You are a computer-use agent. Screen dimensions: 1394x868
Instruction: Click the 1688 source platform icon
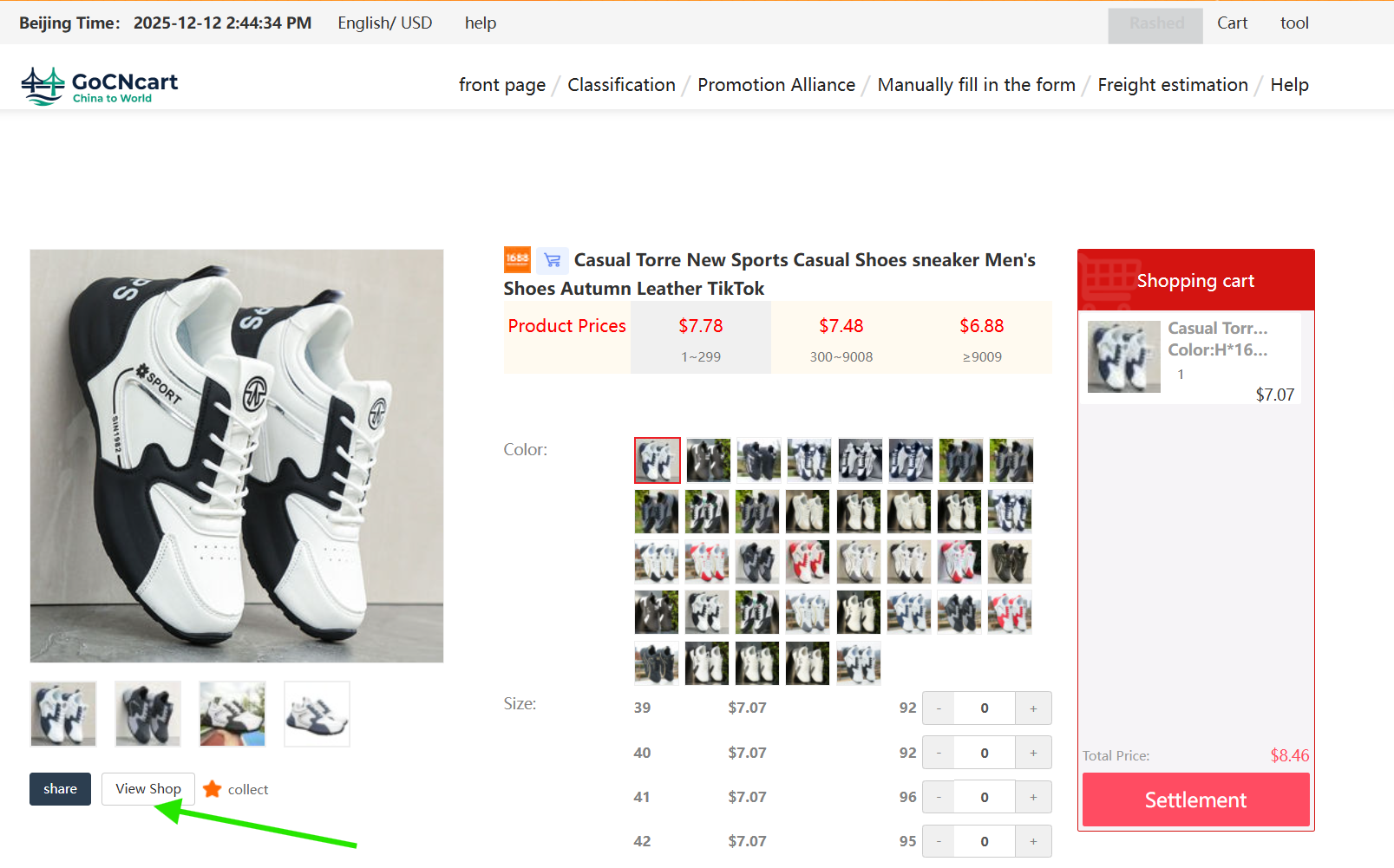click(x=516, y=259)
